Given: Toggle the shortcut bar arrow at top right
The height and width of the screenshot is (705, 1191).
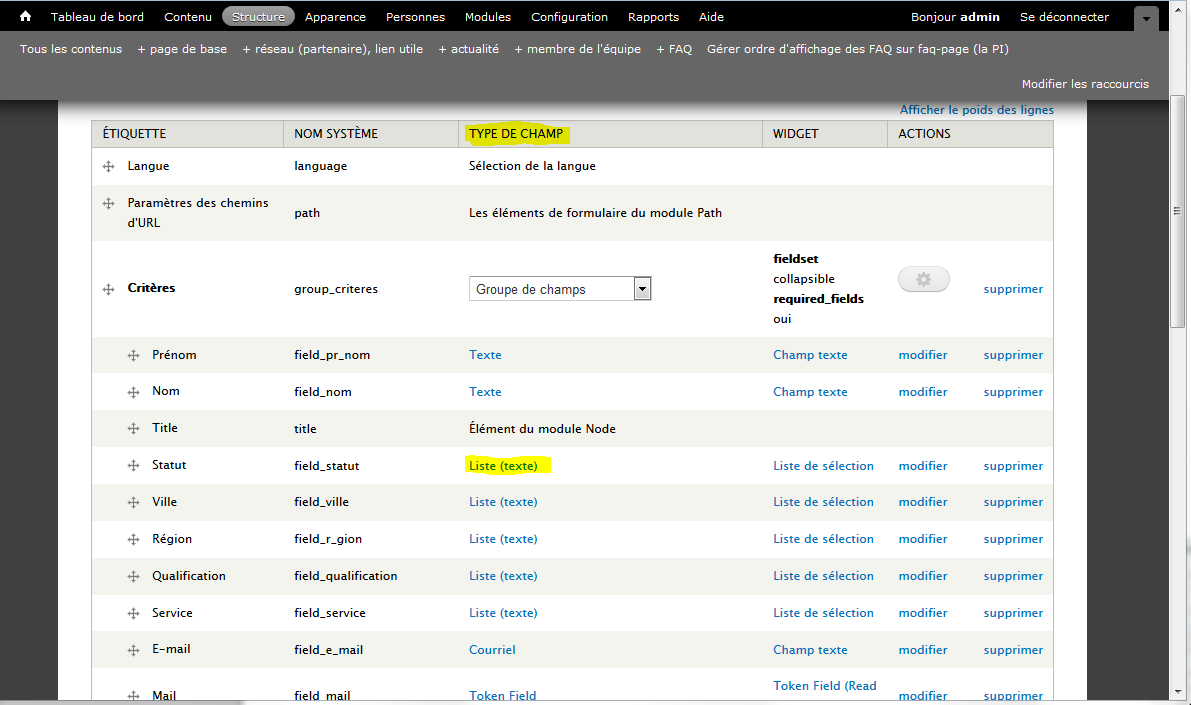Looking at the screenshot, I should point(1146,18).
